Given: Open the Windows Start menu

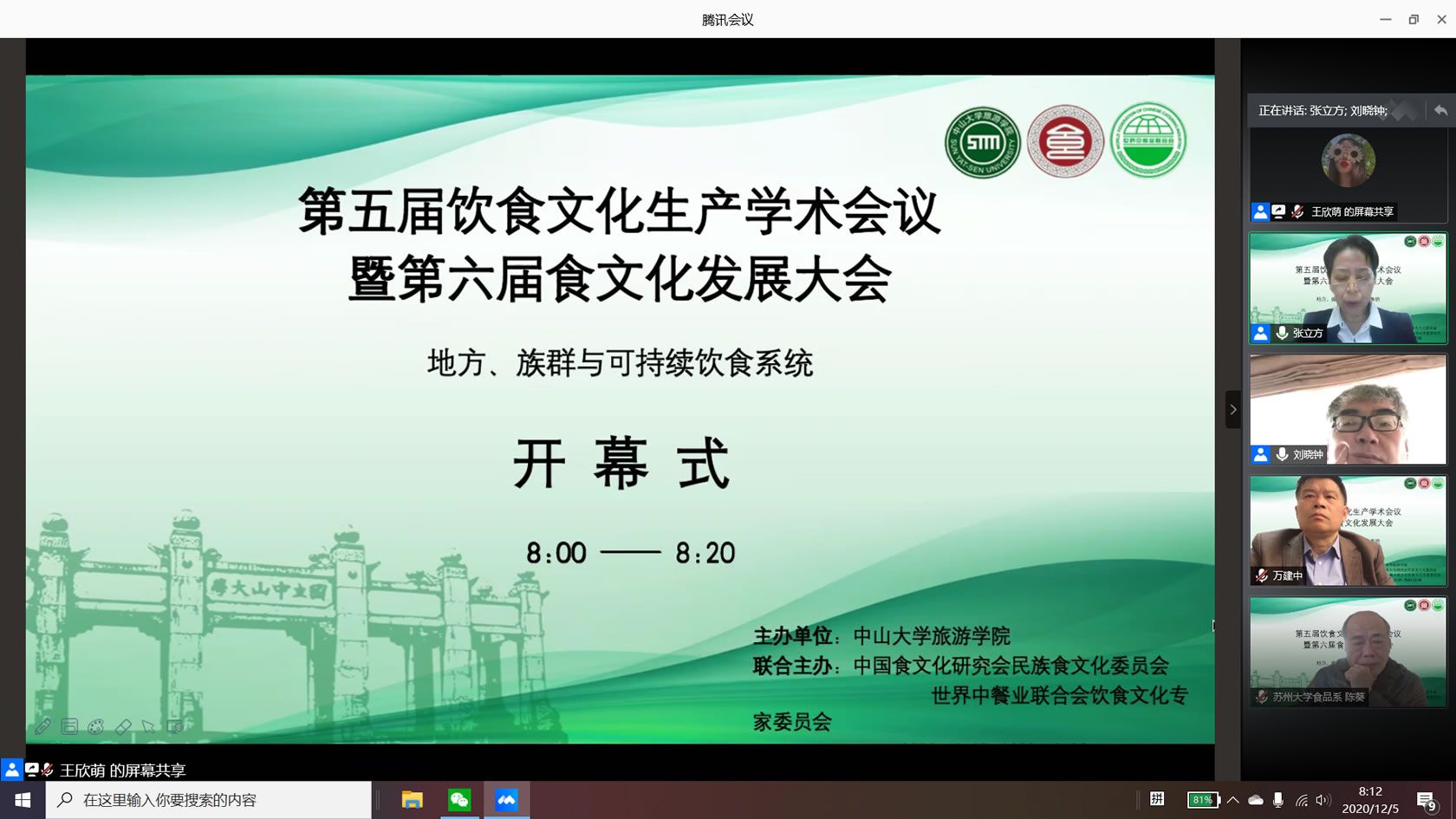Looking at the screenshot, I should click(23, 800).
